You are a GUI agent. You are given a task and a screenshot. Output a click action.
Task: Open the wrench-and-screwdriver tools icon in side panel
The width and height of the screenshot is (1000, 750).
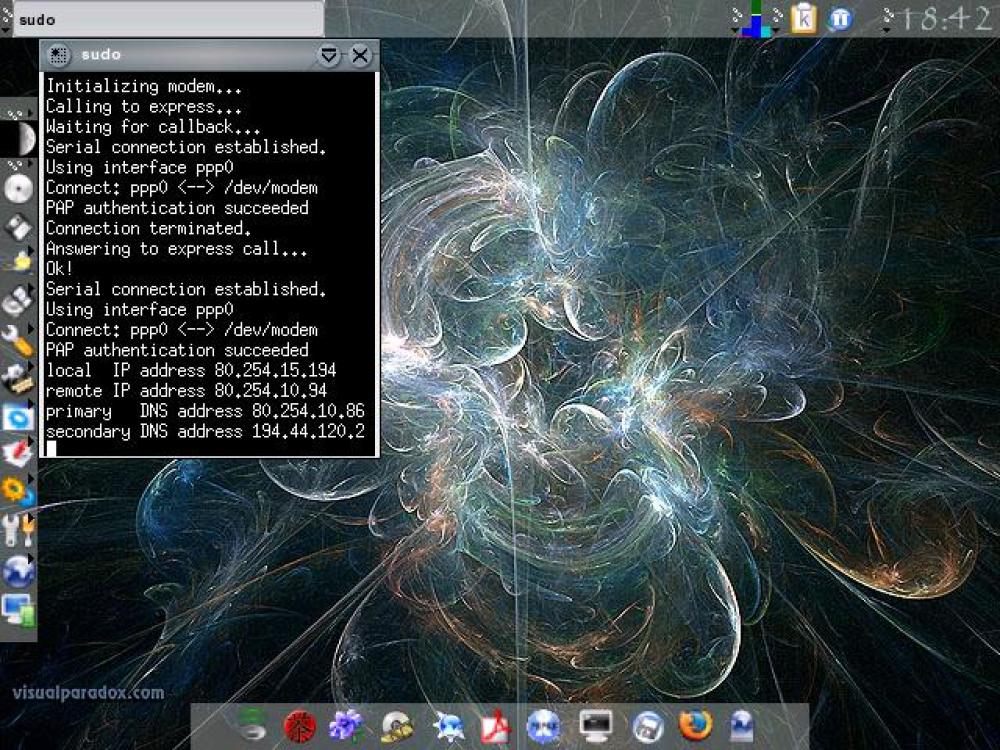tap(18, 530)
